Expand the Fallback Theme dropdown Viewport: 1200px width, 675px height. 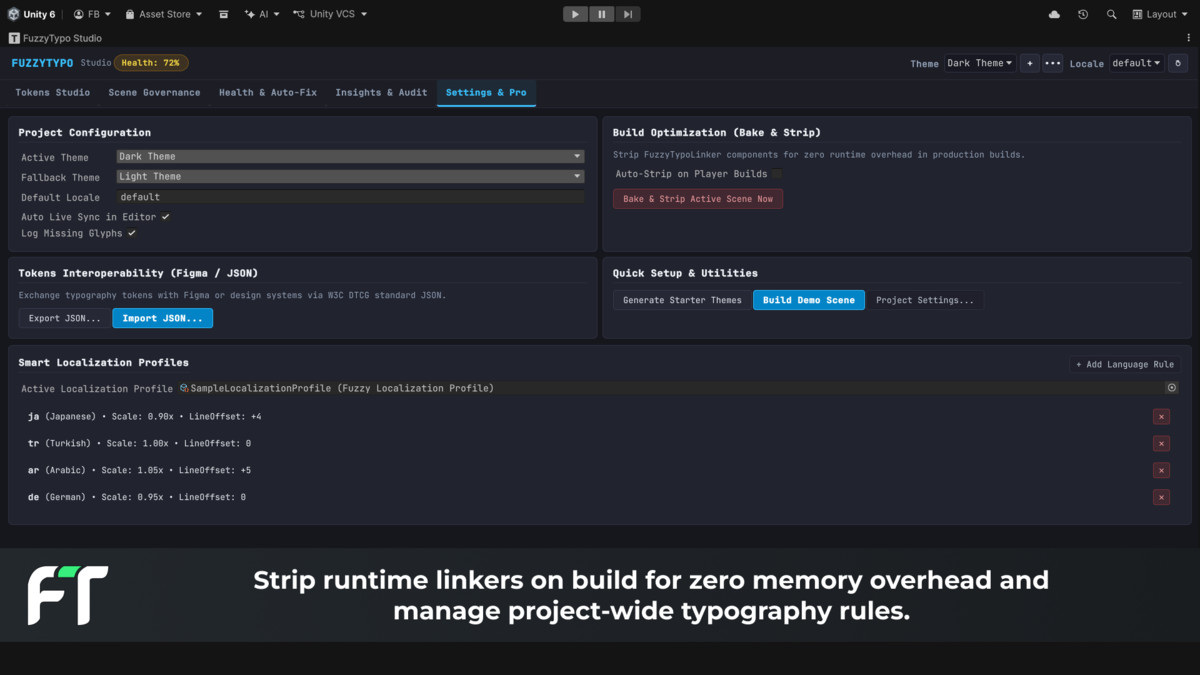(350, 177)
